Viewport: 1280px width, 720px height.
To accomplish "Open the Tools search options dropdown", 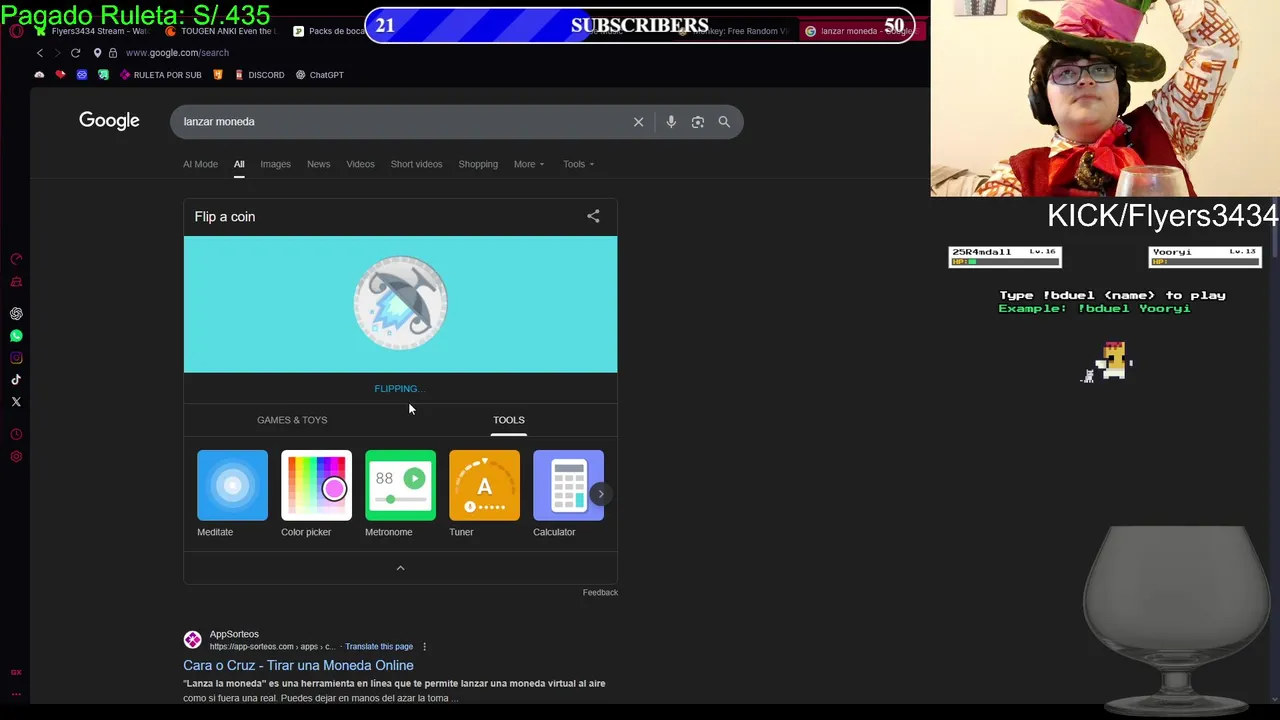I will click(578, 164).
